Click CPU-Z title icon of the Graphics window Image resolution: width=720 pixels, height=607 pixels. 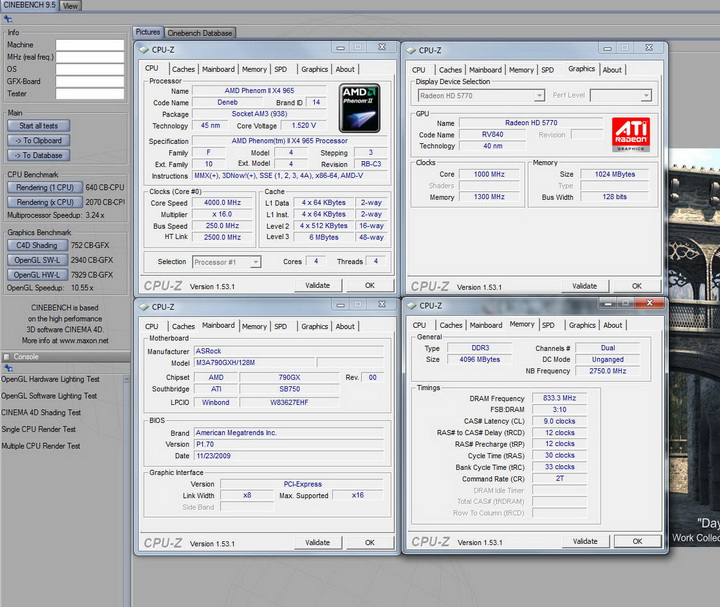point(411,50)
